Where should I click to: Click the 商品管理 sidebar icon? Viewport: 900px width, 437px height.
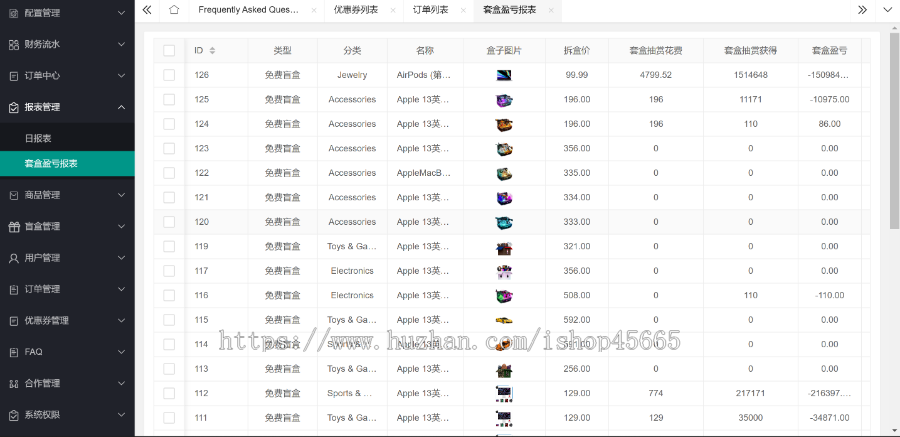[14, 195]
